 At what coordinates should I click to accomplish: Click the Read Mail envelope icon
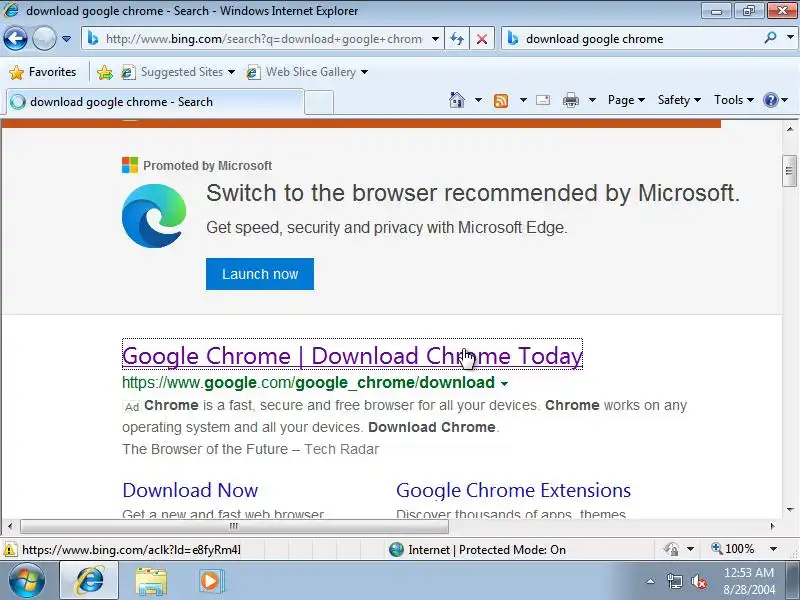(x=543, y=100)
